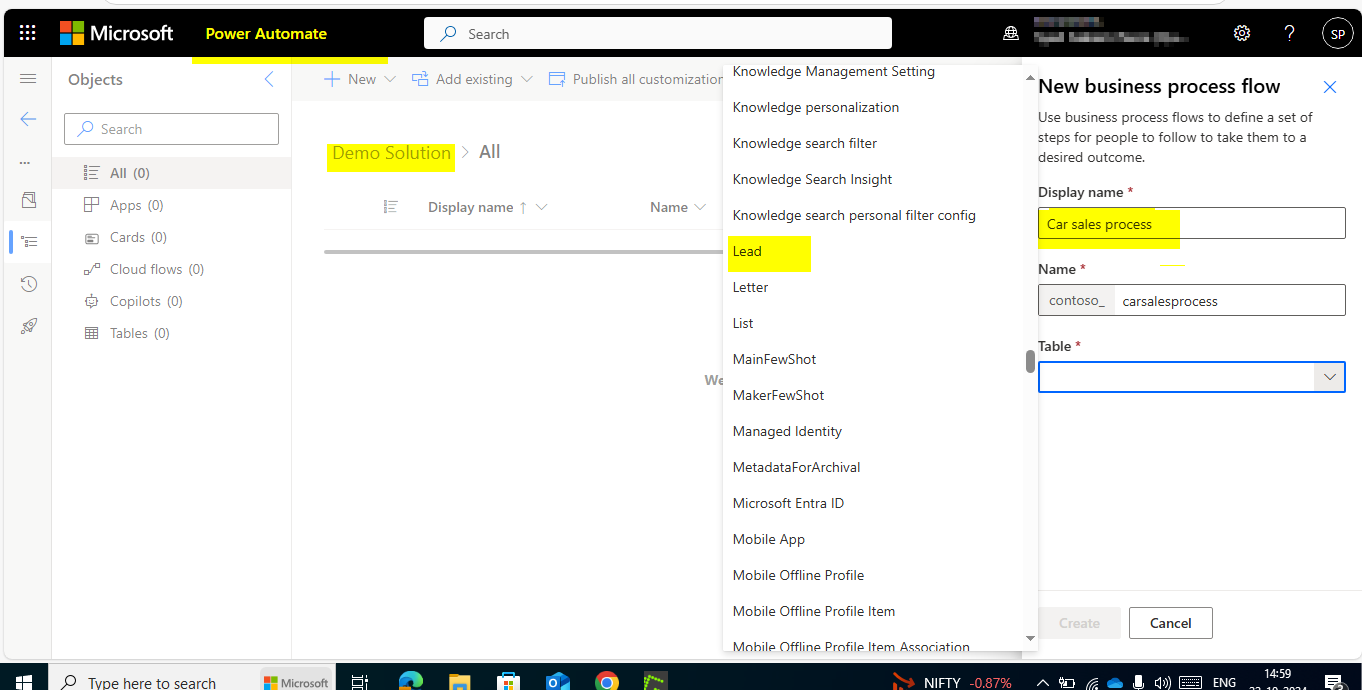Image resolution: width=1362 pixels, height=690 pixels.
Task: Open the environment picker icon
Action: click(1011, 33)
